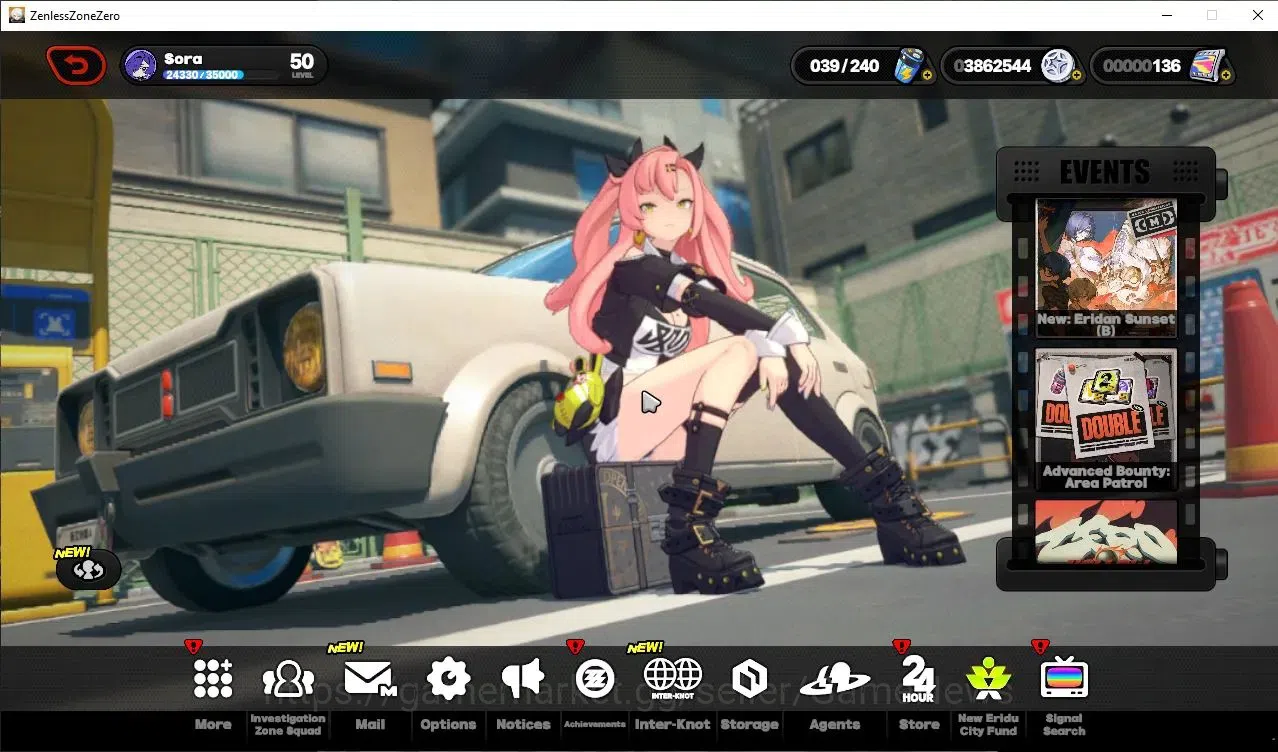The height and width of the screenshot is (752, 1278).
Task: Add battery charge with plus icon
Action: (929, 76)
